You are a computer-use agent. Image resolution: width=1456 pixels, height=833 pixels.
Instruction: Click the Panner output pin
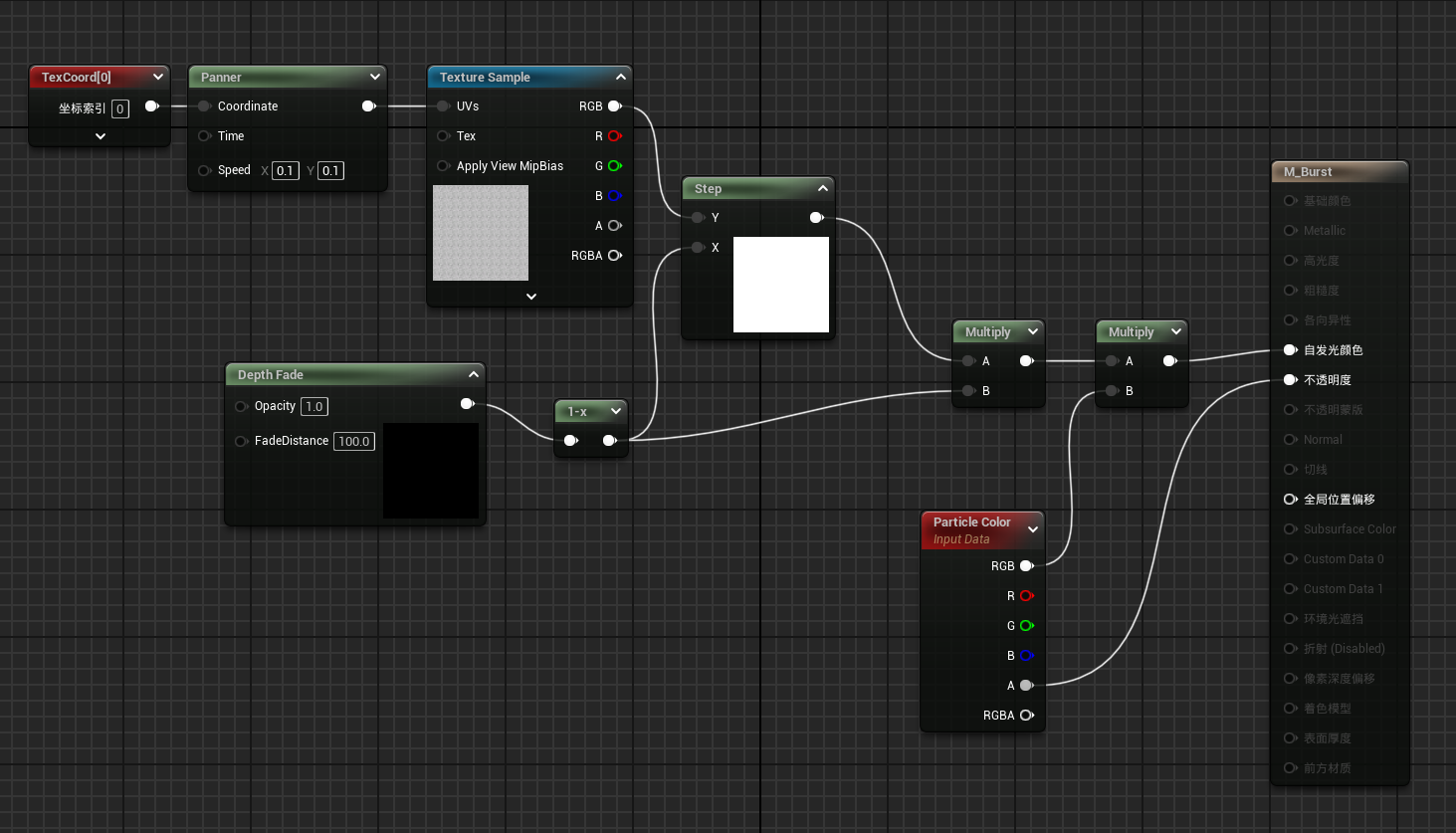368,106
